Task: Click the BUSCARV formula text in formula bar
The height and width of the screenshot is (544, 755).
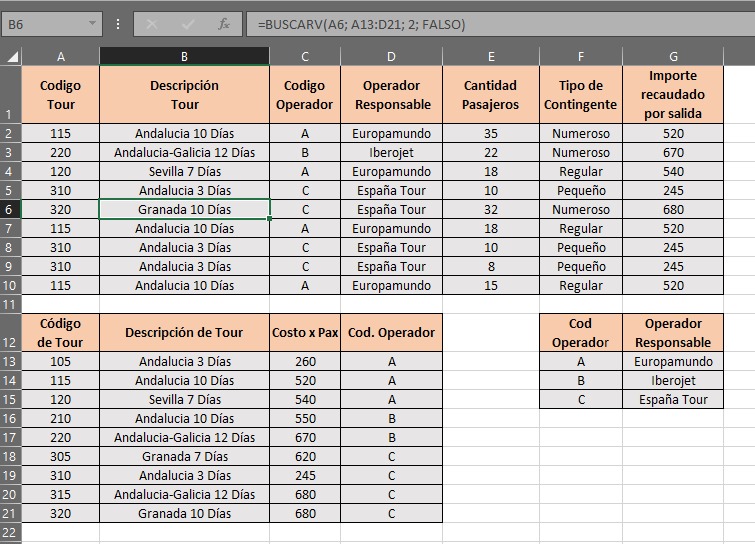Action: (x=361, y=24)
